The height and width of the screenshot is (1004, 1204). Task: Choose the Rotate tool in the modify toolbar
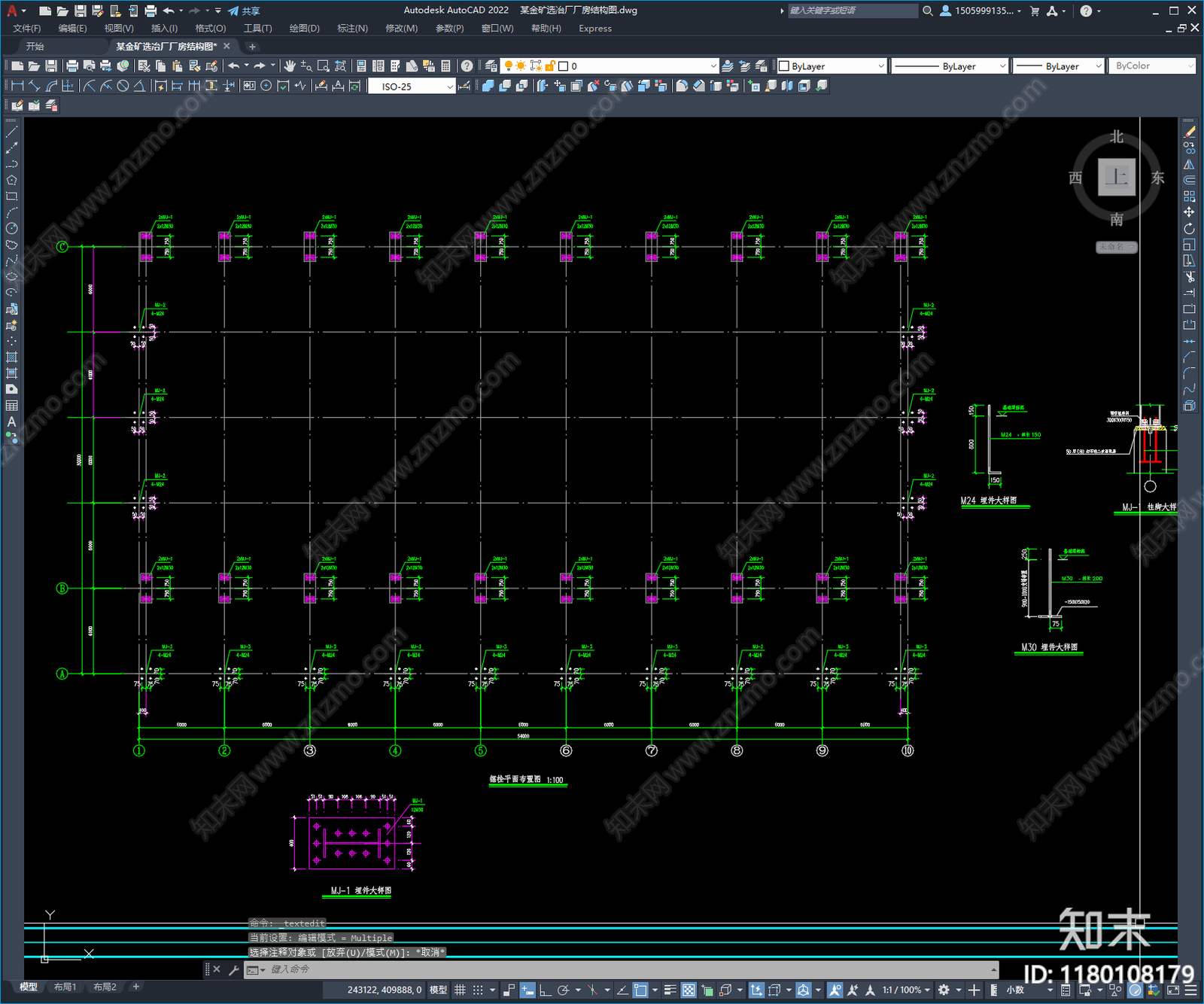coord(1189,228)
